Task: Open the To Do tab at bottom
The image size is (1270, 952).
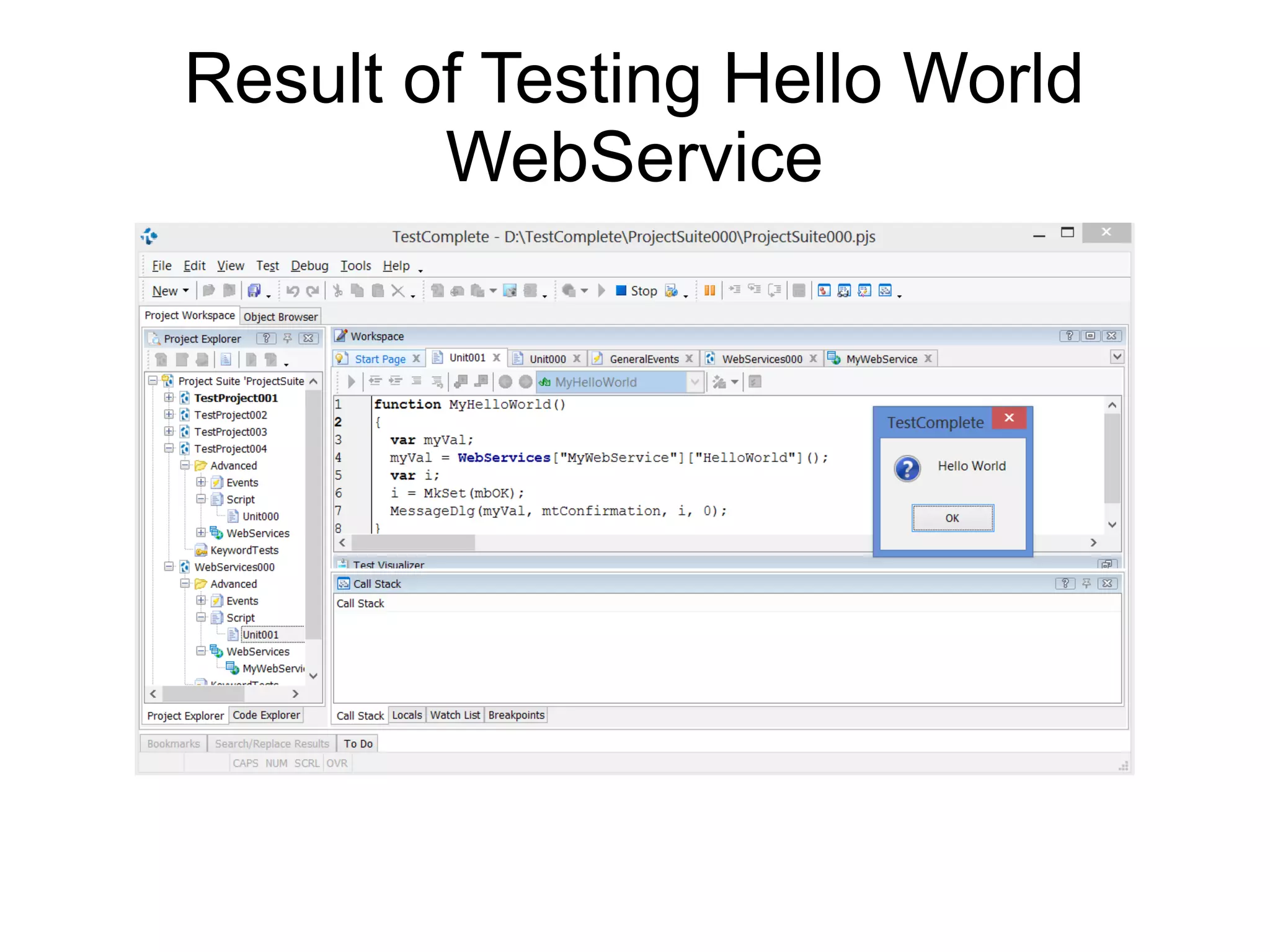Action: [358, 744]
